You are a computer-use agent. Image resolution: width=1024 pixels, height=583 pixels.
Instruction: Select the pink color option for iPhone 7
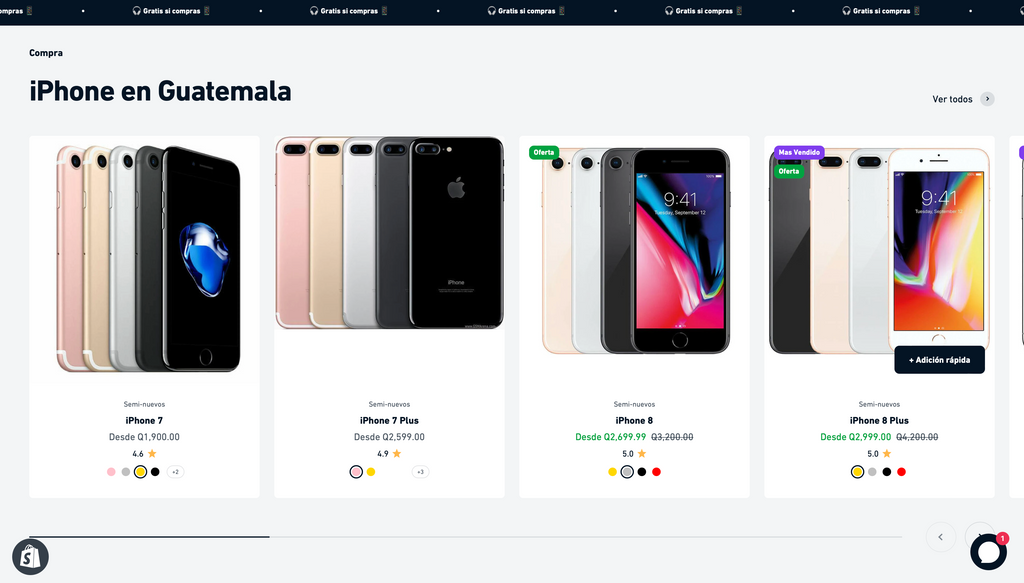(x=111, y=472)
